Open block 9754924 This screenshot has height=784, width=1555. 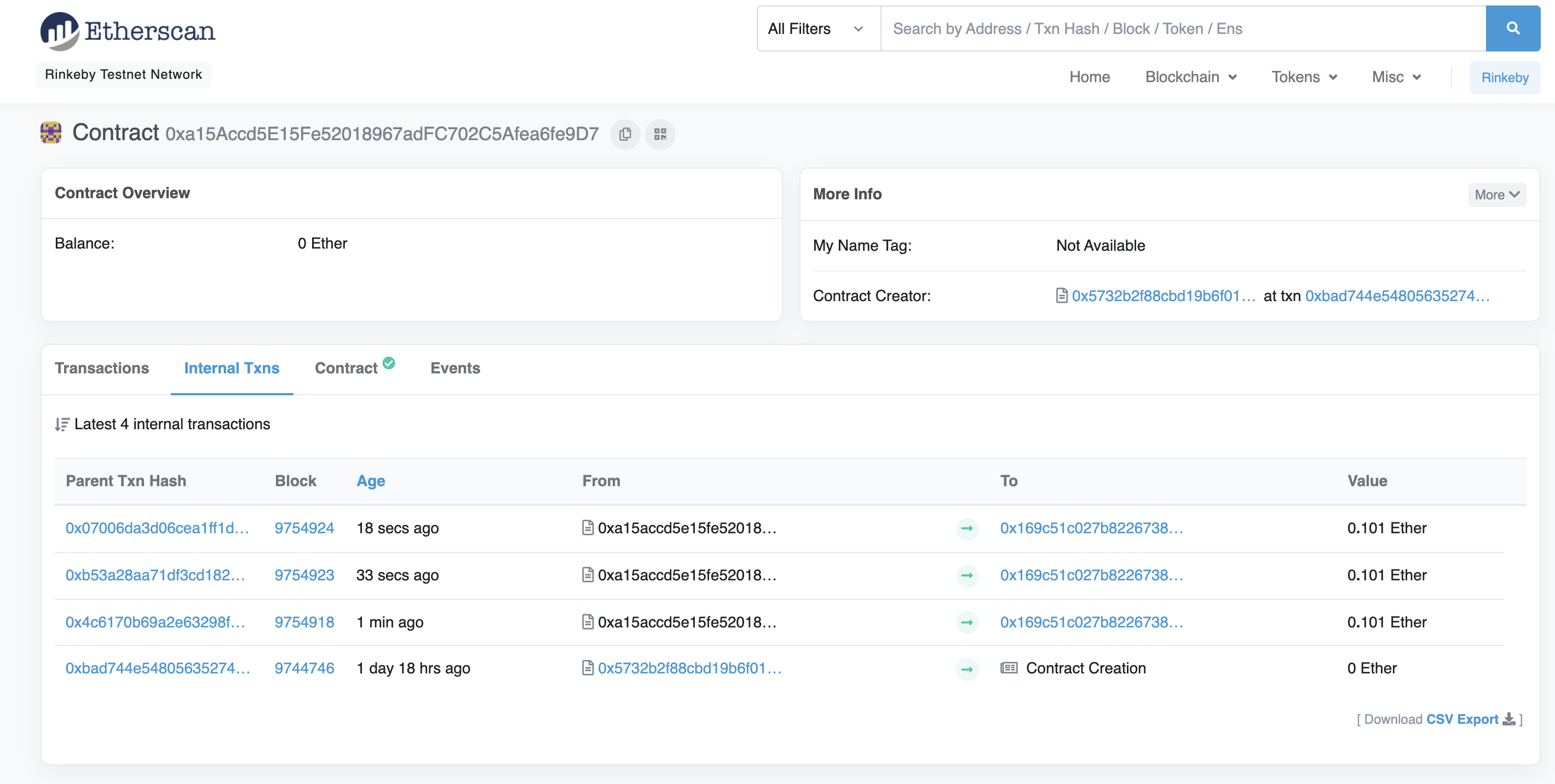[304, 527]
